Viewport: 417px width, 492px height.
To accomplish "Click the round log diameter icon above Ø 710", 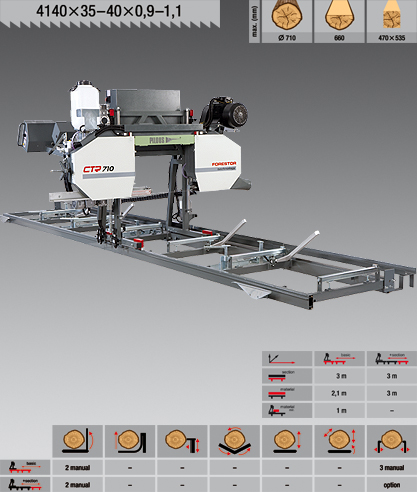I will coord(287,16).
